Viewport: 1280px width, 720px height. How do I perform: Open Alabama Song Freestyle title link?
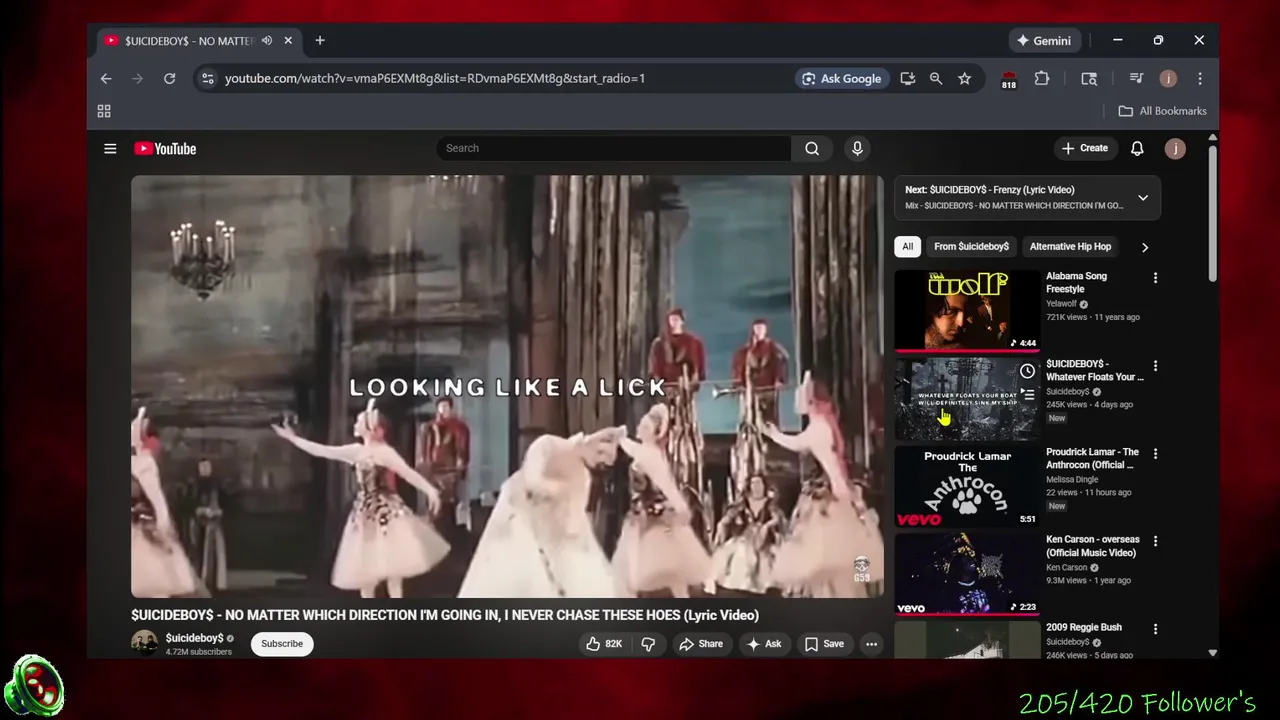pos(1076,282)
